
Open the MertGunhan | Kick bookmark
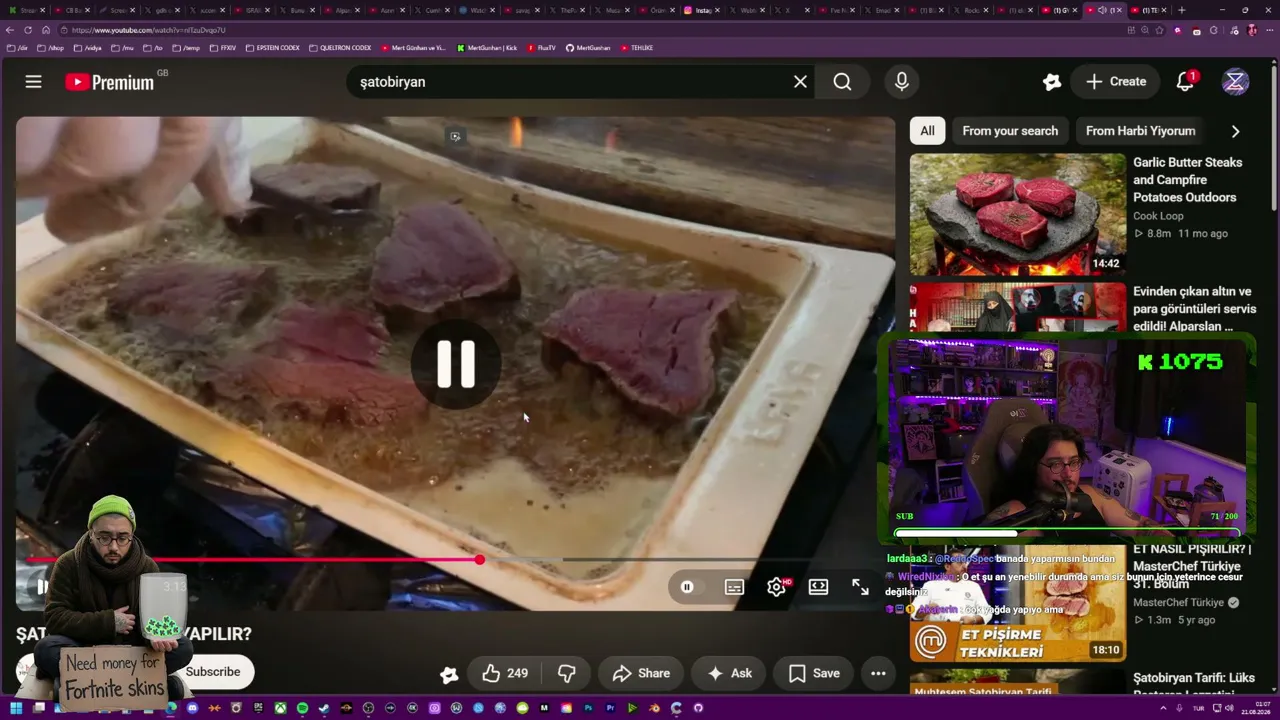point(487,48)
